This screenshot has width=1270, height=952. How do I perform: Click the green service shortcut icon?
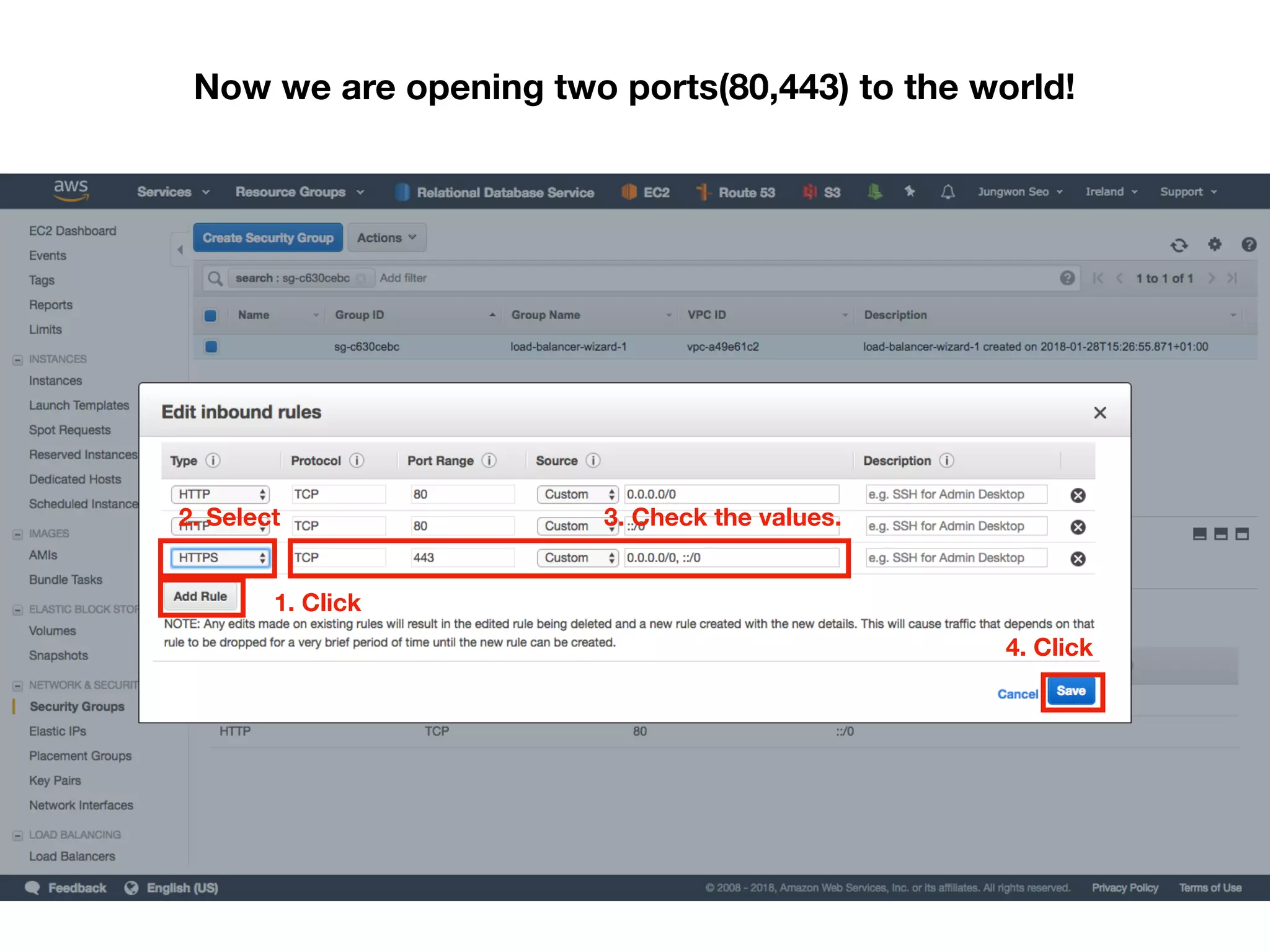(x=875, y=192)
